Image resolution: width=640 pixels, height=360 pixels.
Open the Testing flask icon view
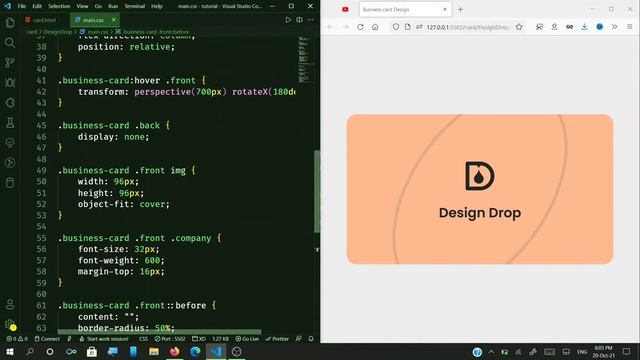click(10, 122)
